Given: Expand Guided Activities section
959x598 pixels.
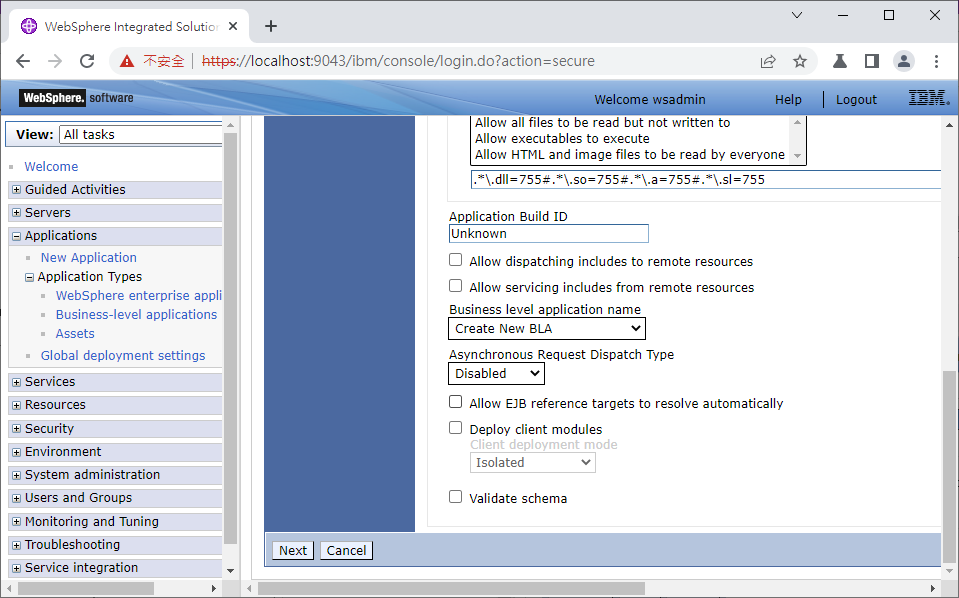Looking at the screenshot, I should (17, 190).
